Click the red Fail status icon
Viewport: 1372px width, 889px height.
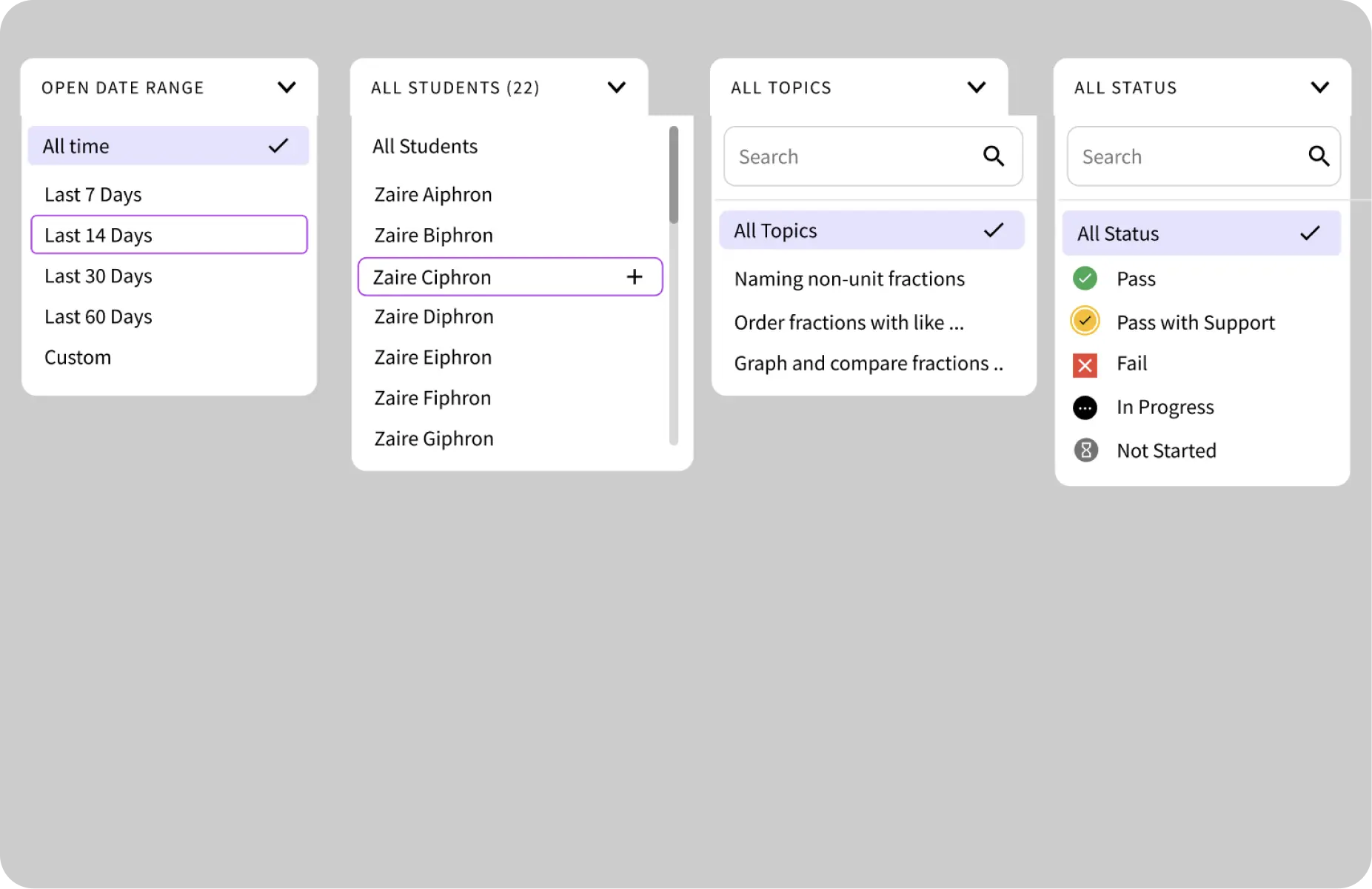click(x=1085, y=364)
